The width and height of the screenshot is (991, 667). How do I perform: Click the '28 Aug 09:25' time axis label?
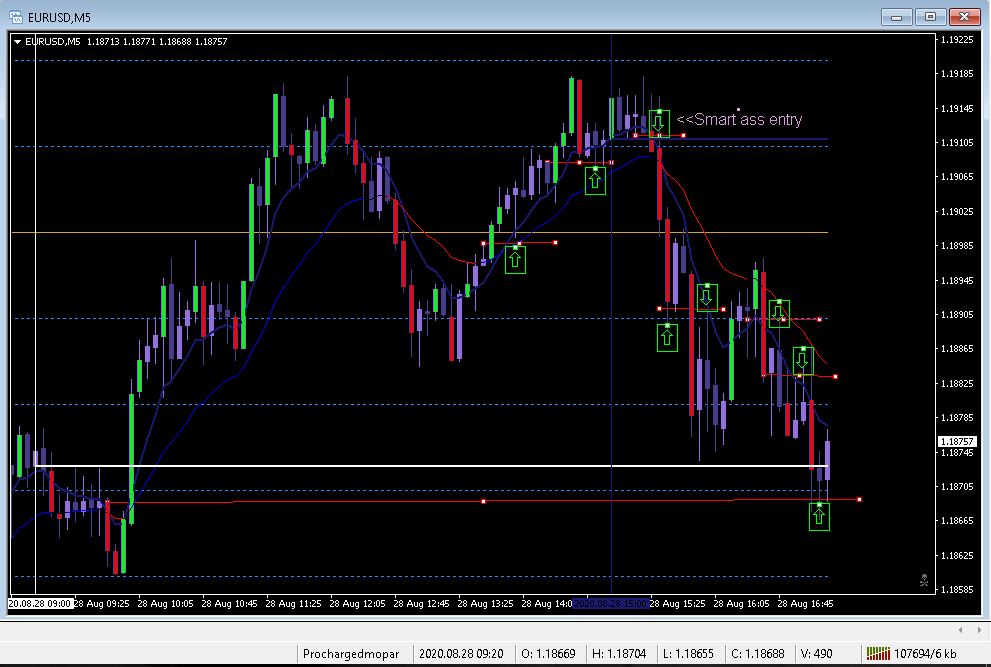(101, 603)
